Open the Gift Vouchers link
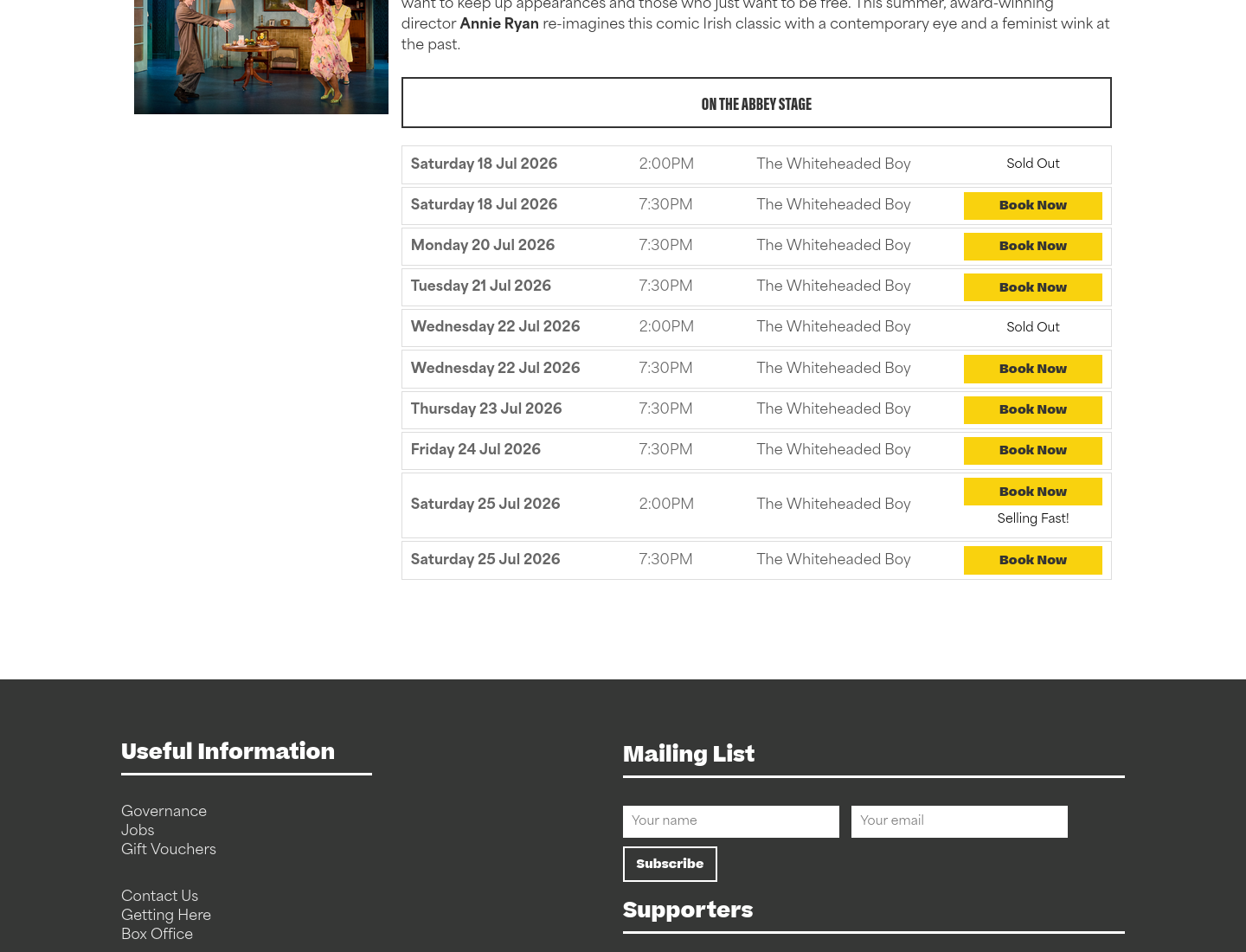This screenshot has height=952, width=1246. pyautogui.click(x=169, y=849)
